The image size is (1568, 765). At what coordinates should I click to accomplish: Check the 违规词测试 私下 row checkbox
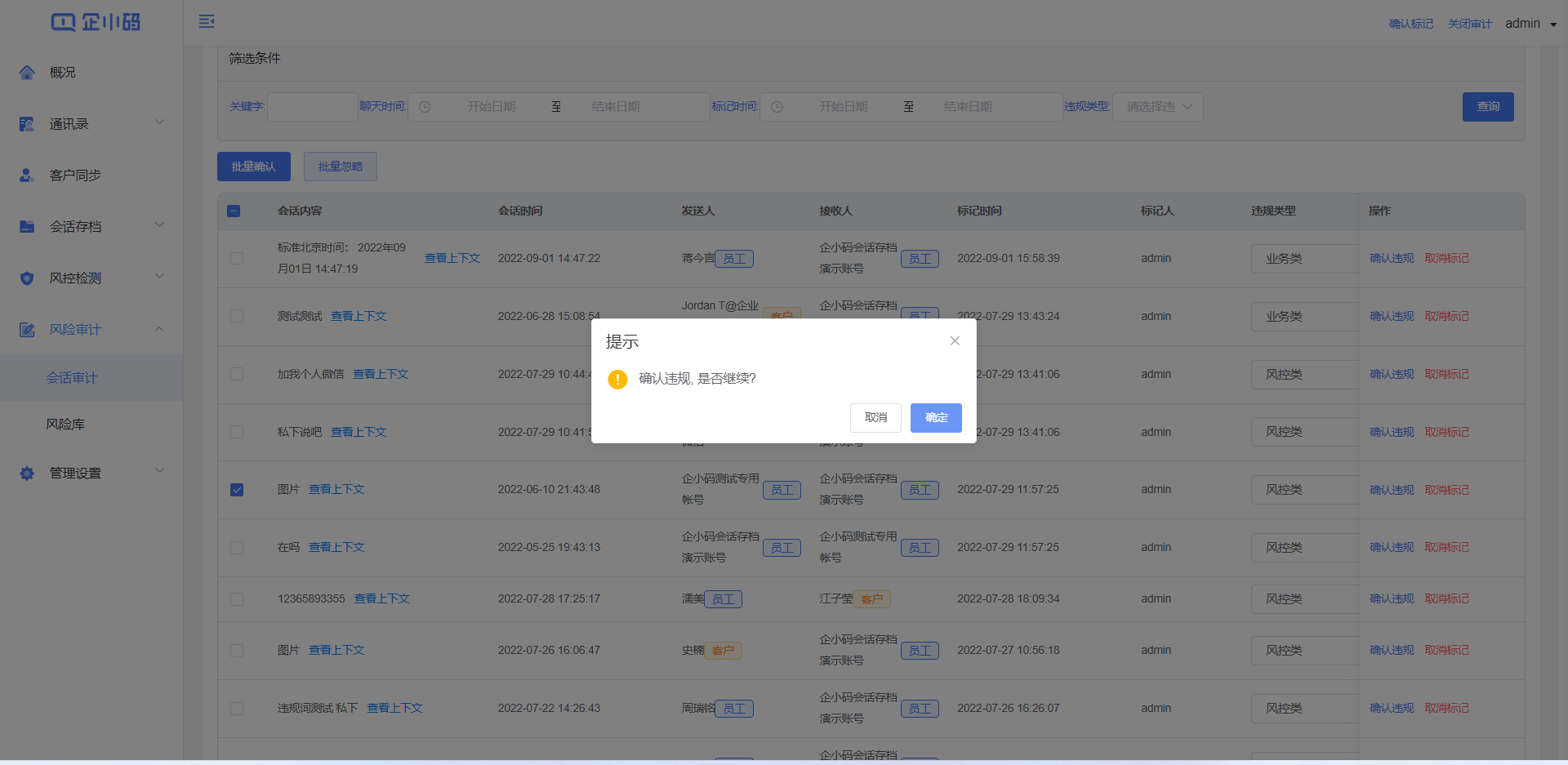[237, 709]
